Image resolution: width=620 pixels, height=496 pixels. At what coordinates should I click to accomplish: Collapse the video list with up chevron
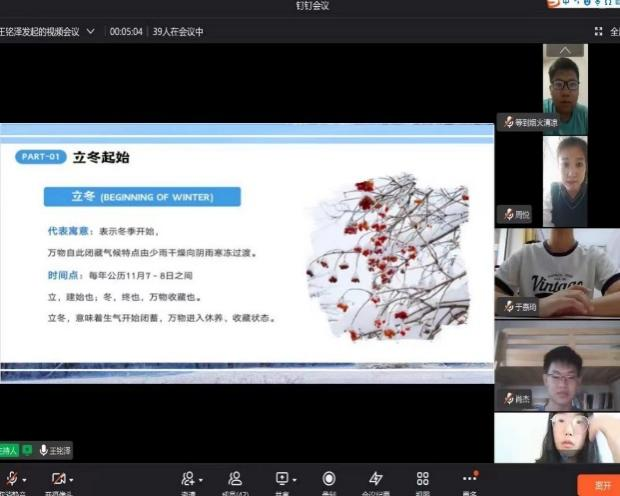tap(565, 51)
